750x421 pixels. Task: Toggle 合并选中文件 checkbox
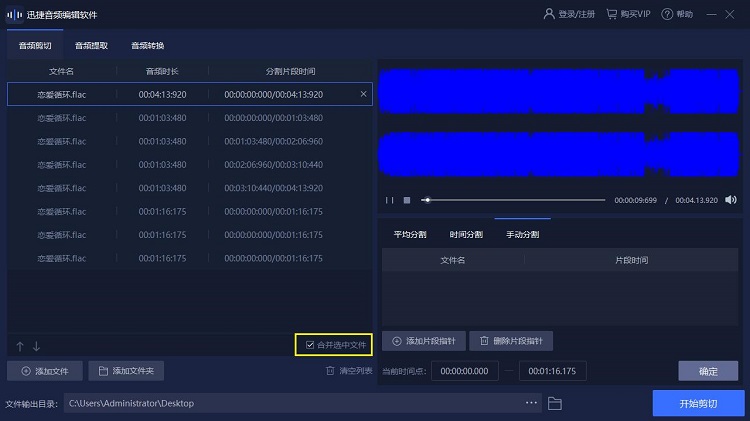tap(311, 345)
